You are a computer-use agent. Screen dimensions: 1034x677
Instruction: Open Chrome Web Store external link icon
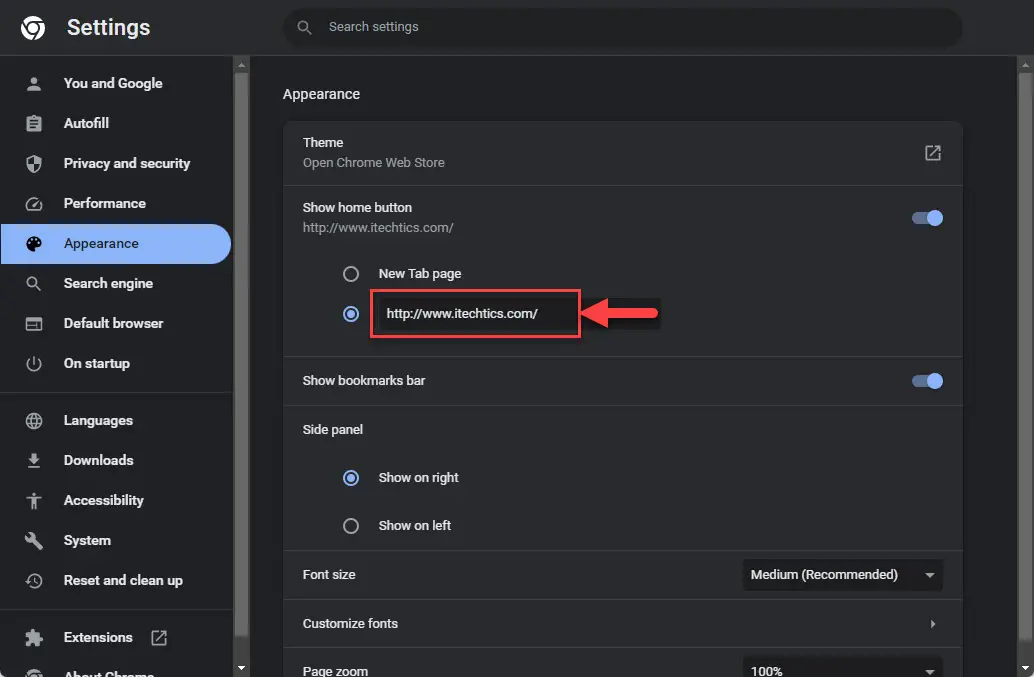click(x=932, y=153)
